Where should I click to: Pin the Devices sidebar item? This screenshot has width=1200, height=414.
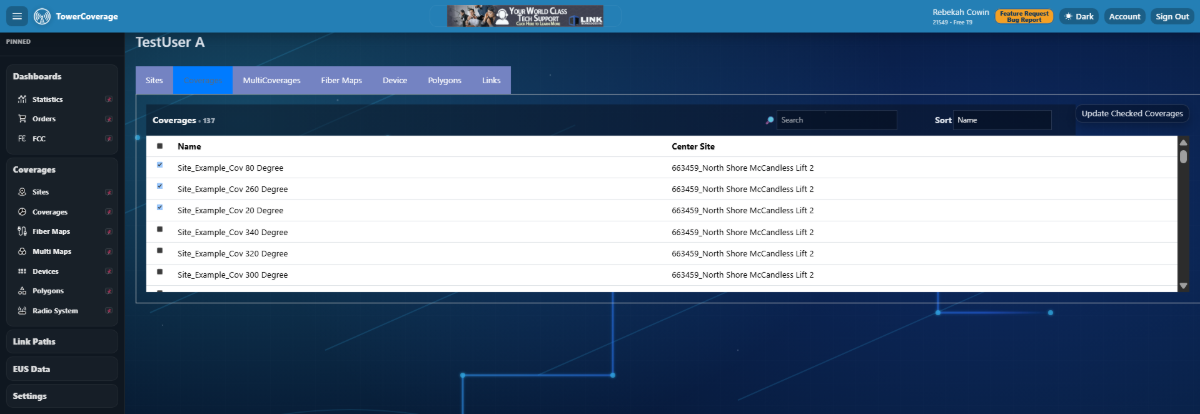109,271
